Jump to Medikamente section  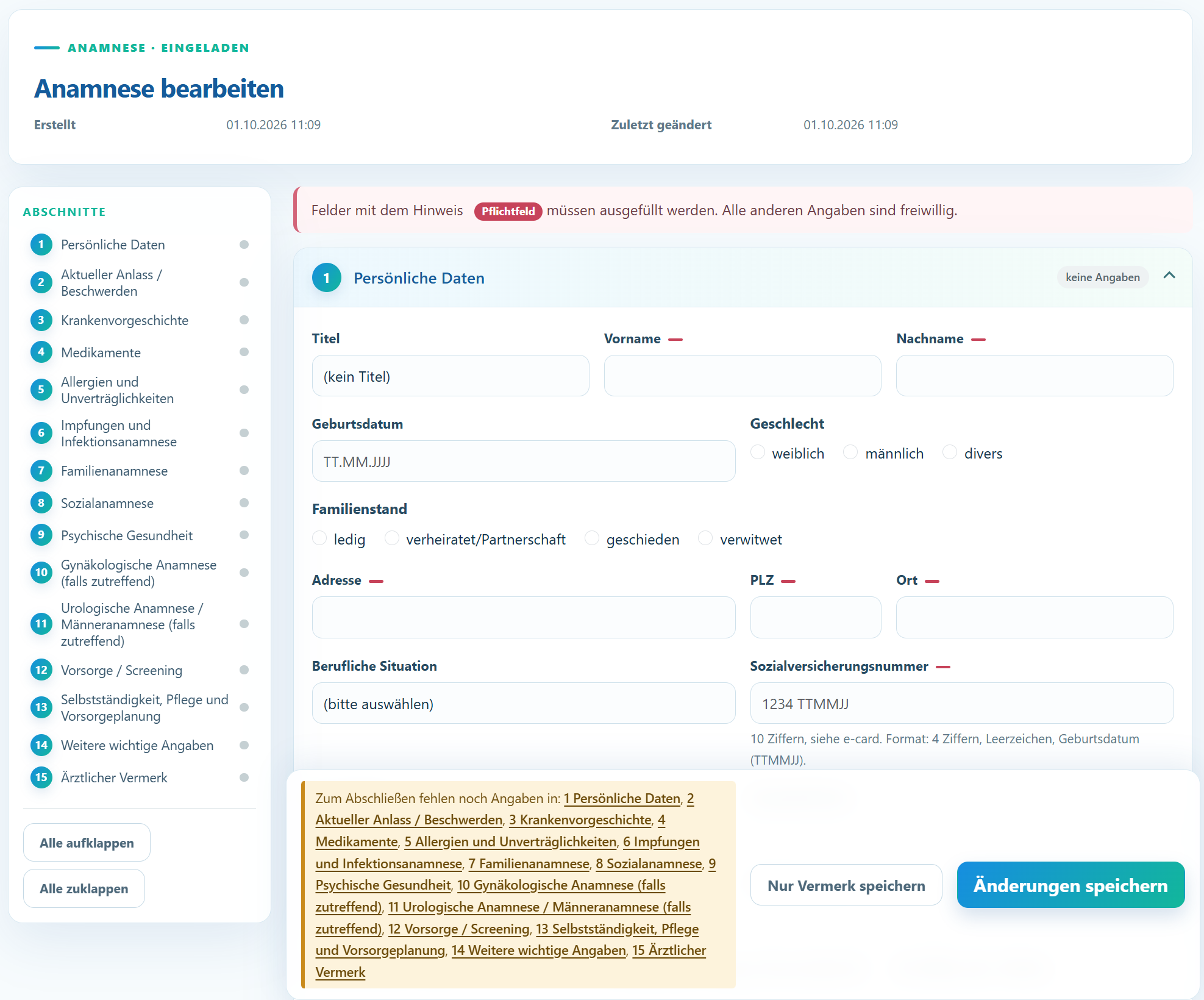(139, 352)
